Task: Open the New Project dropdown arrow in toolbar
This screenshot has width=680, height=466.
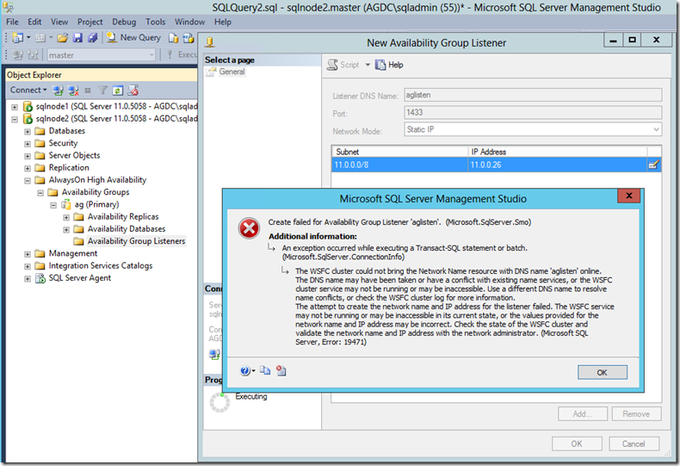Action: [29, 38]
